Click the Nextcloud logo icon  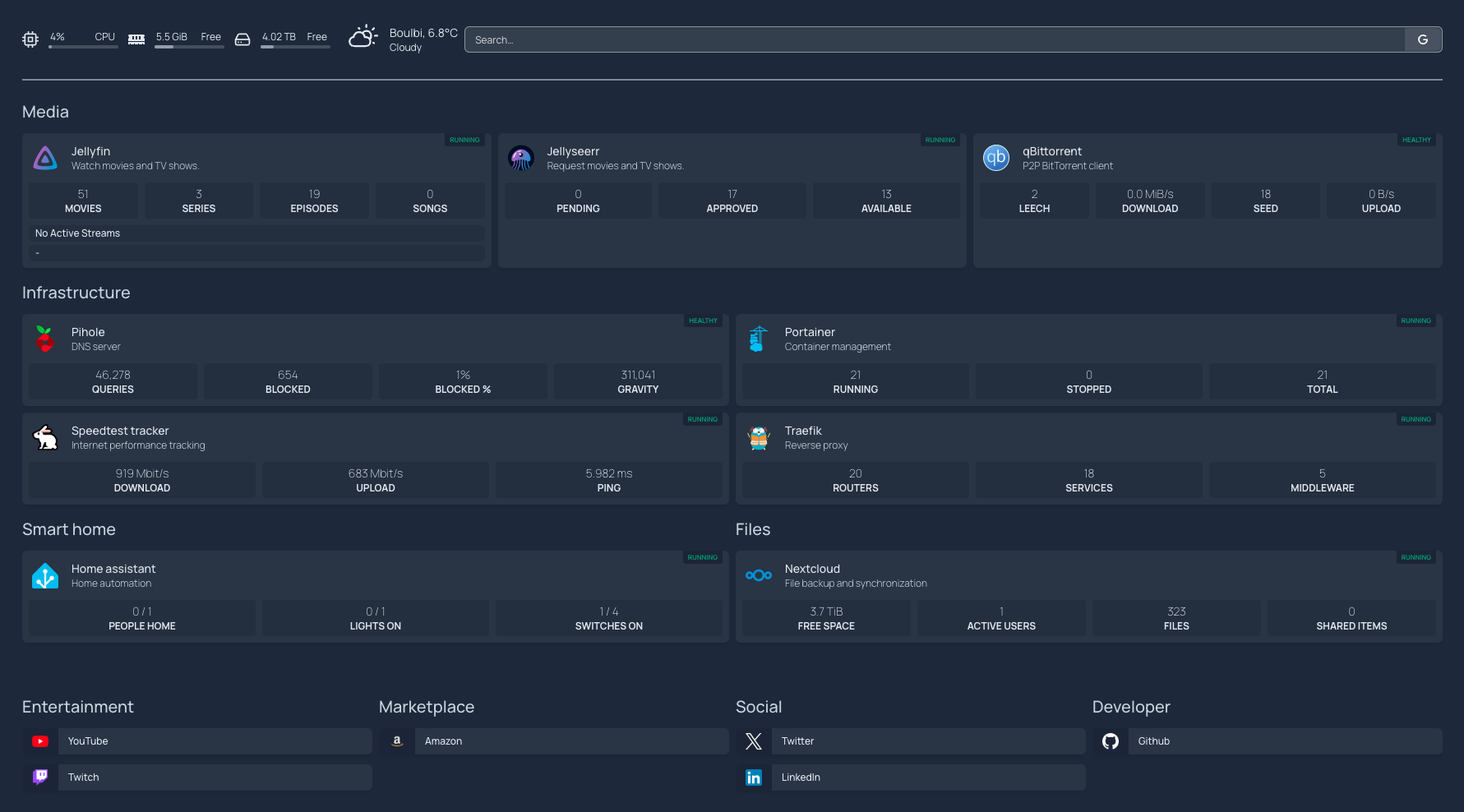coord(759,575)
